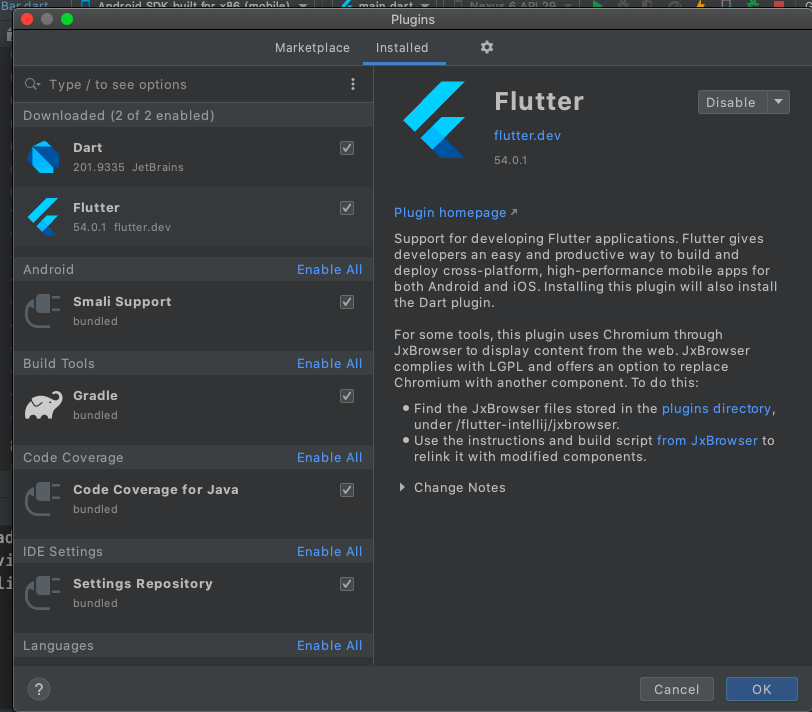Click the Gradle elephant icon
The width and height of the screenshot is (812, 712).
click(44, 405)
